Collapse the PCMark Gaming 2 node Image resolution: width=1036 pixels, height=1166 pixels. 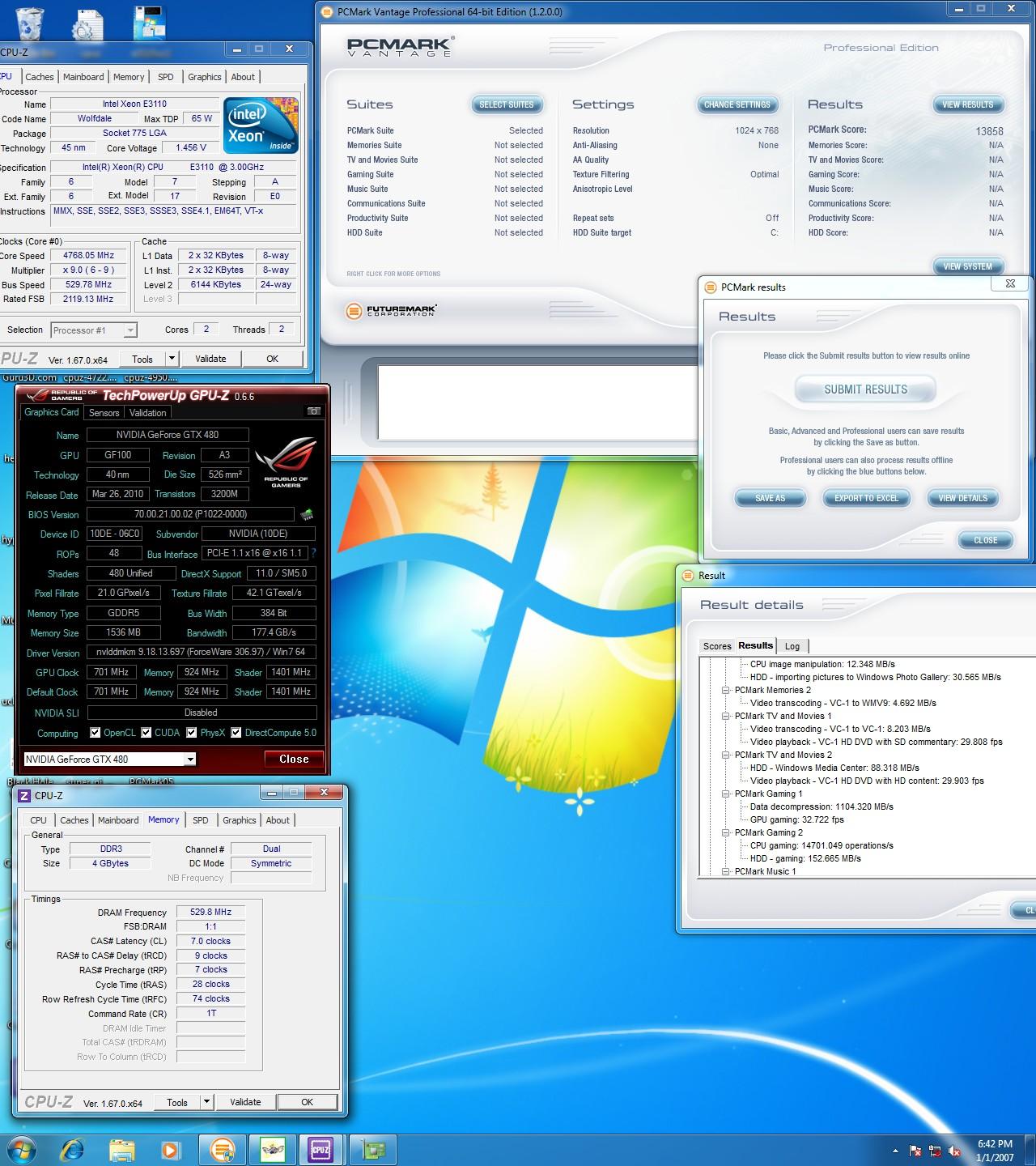726,832
